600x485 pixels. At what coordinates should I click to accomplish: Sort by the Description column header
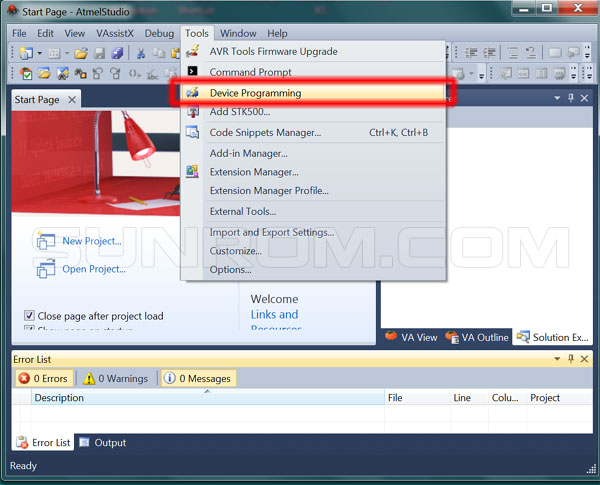pyautogui.click(x=59, y=398)
